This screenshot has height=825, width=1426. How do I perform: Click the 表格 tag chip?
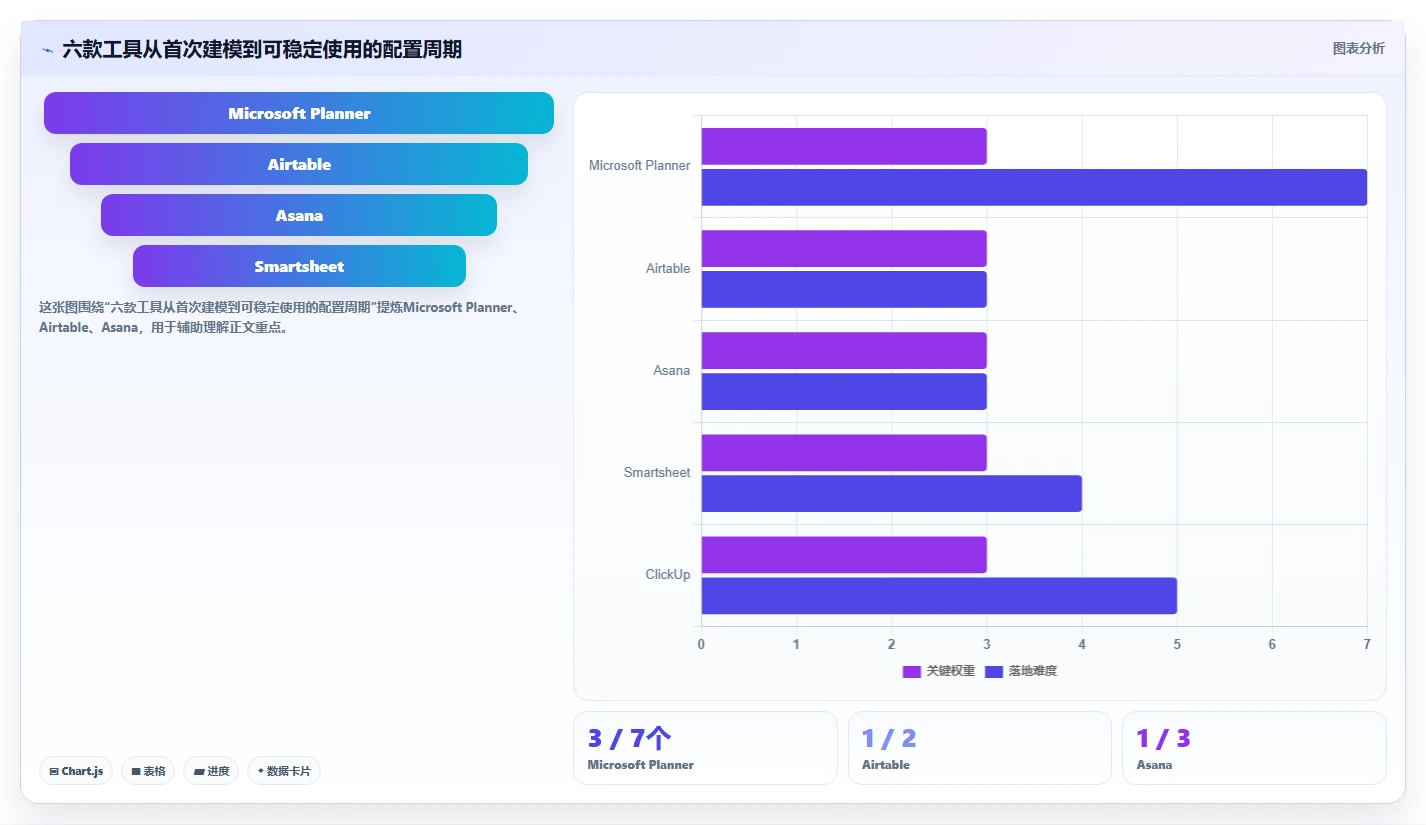point(148,771)
